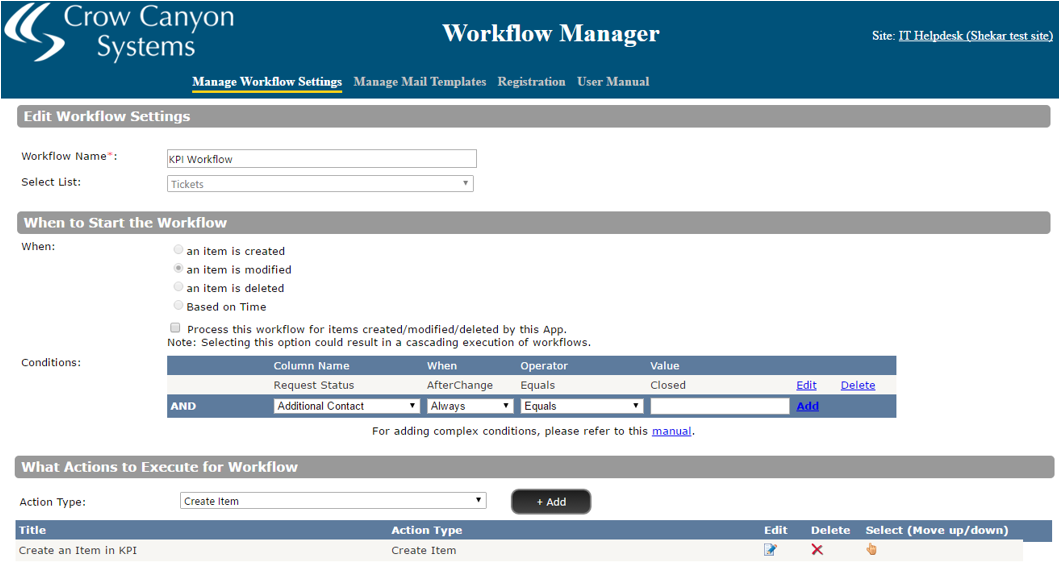1059x576 pixels.
Task: Select 'an item is deleted' radio button
Action: 178,287
